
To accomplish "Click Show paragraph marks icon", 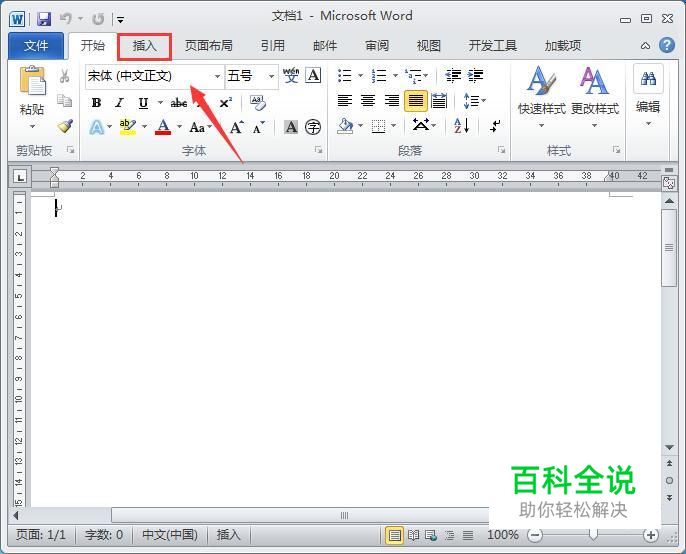I will [495, 126].
